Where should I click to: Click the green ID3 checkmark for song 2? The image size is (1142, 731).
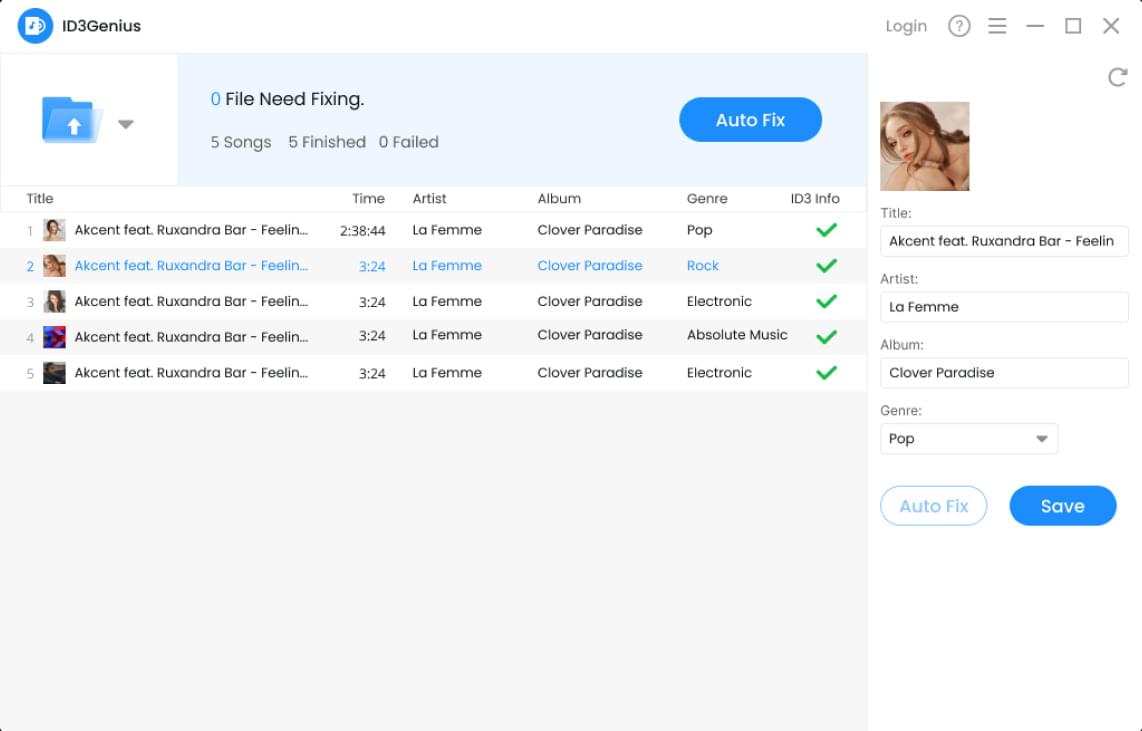(826, 266)
